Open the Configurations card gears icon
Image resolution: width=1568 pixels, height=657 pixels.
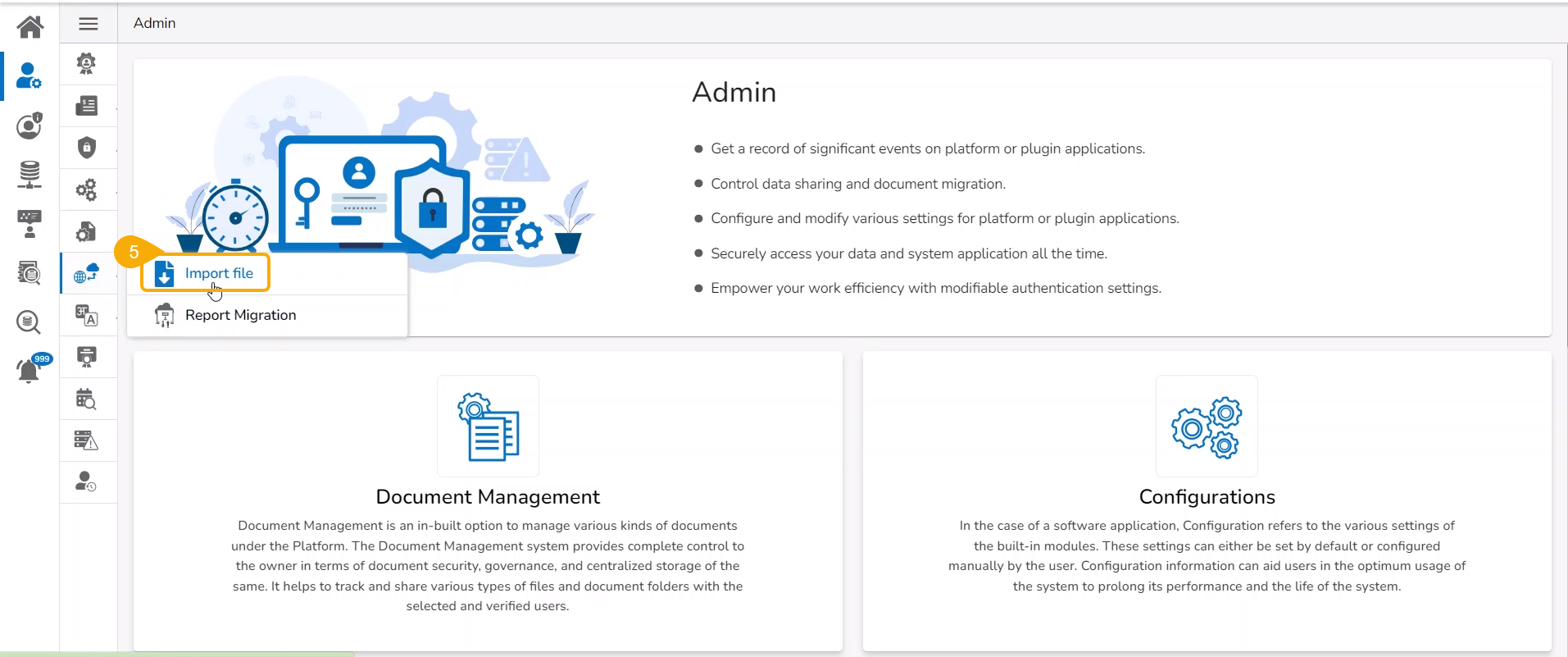click(1207, 427)
